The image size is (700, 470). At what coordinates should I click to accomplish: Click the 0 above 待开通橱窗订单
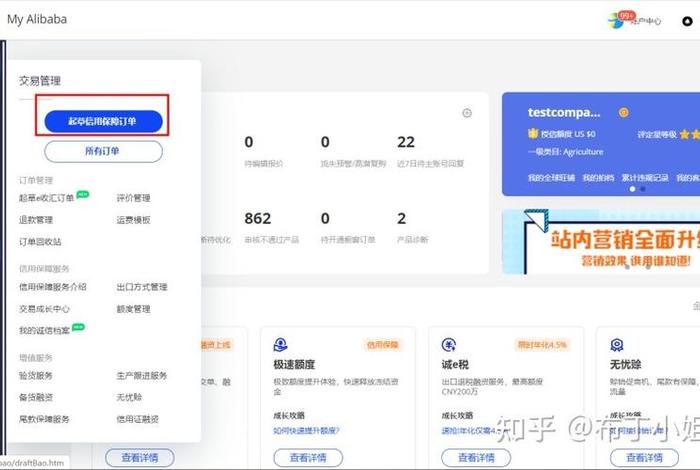(325, 218)
